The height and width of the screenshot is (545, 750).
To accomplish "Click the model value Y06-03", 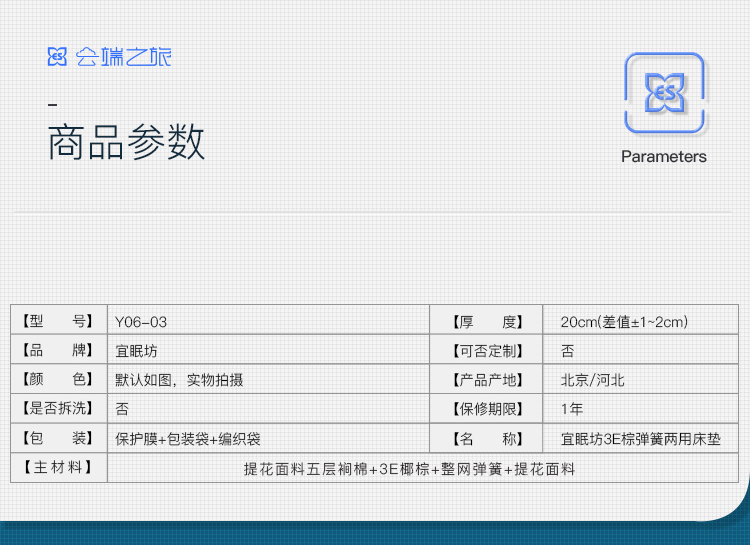I will coord(141,322).
